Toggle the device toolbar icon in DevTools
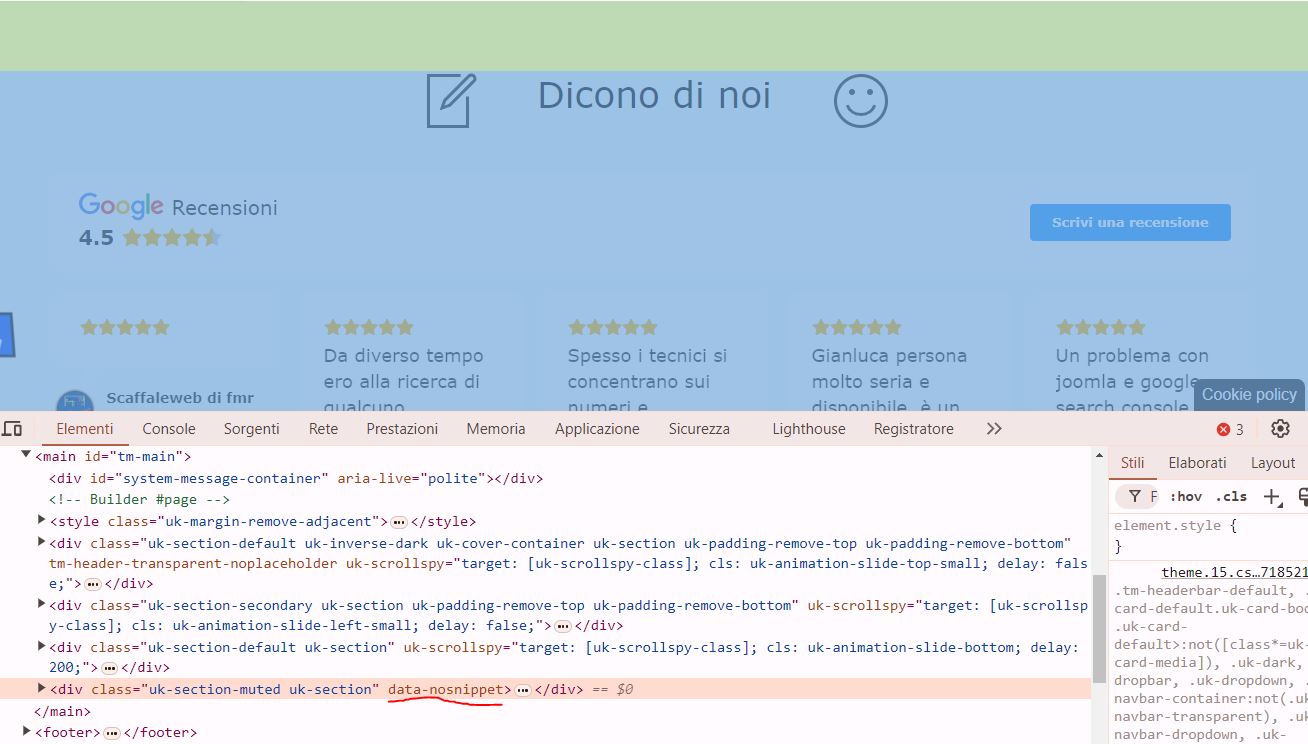1308x744 pixels. coord(14,428)
